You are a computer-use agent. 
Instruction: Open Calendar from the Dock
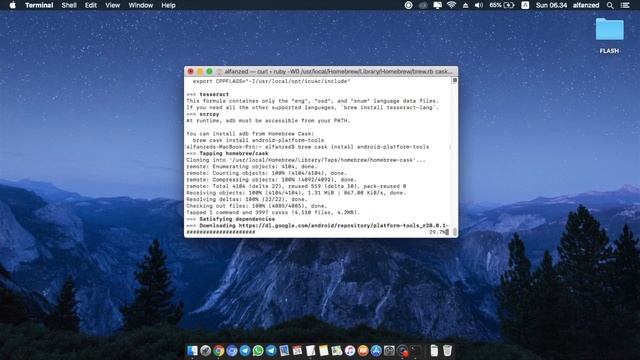(x=297, y=350)
